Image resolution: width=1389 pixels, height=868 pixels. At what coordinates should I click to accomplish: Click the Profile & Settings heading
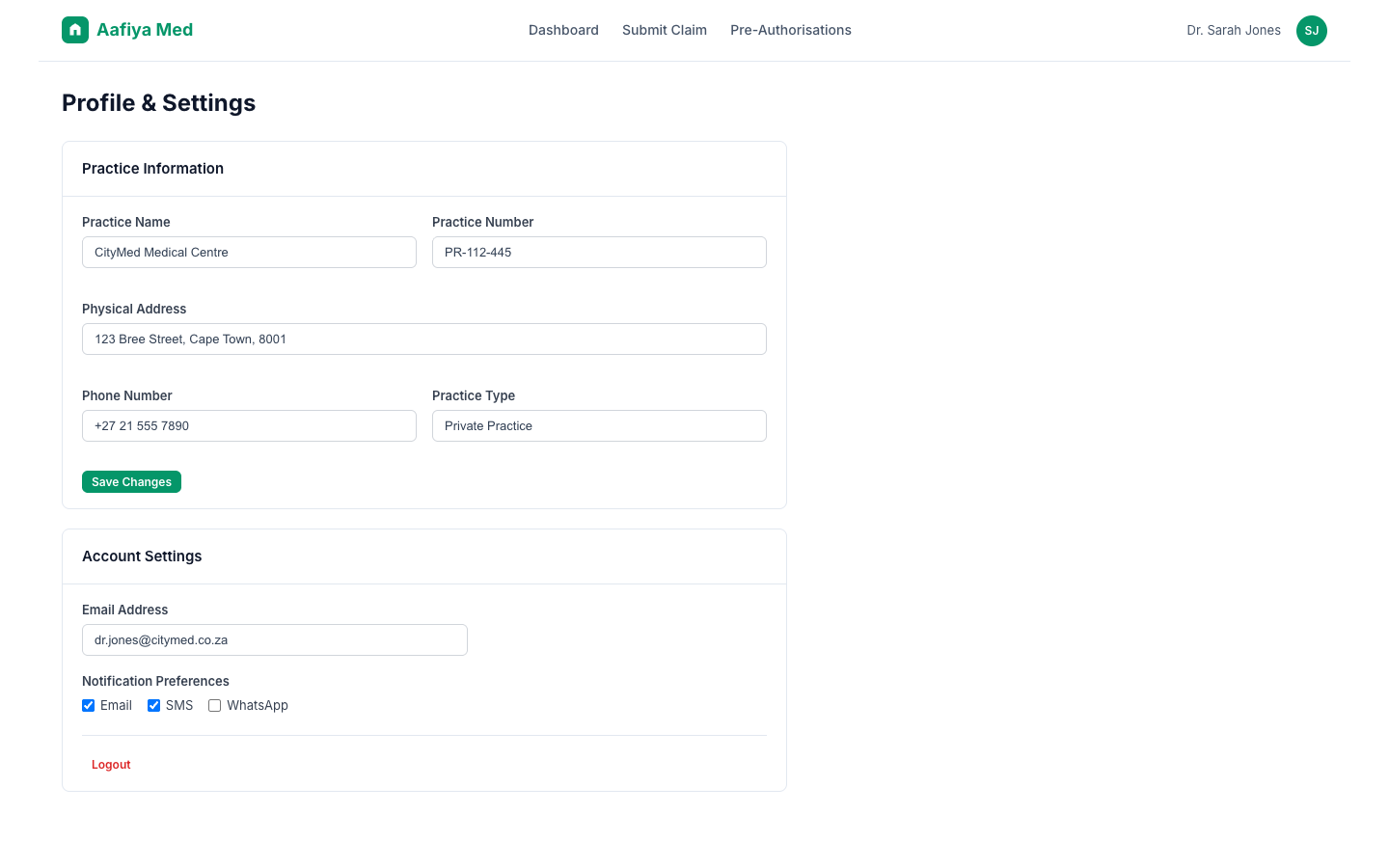pos(158,103)
